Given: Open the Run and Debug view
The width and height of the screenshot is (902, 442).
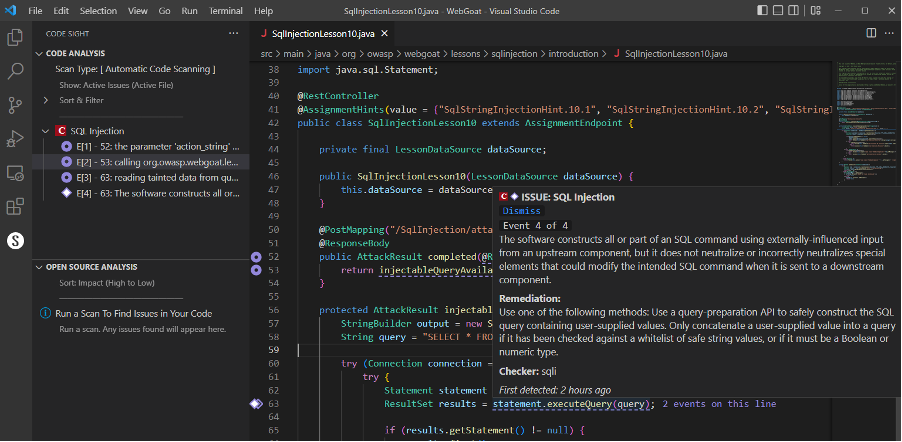Looking at the screenshot, I should [x=15, y=138].
